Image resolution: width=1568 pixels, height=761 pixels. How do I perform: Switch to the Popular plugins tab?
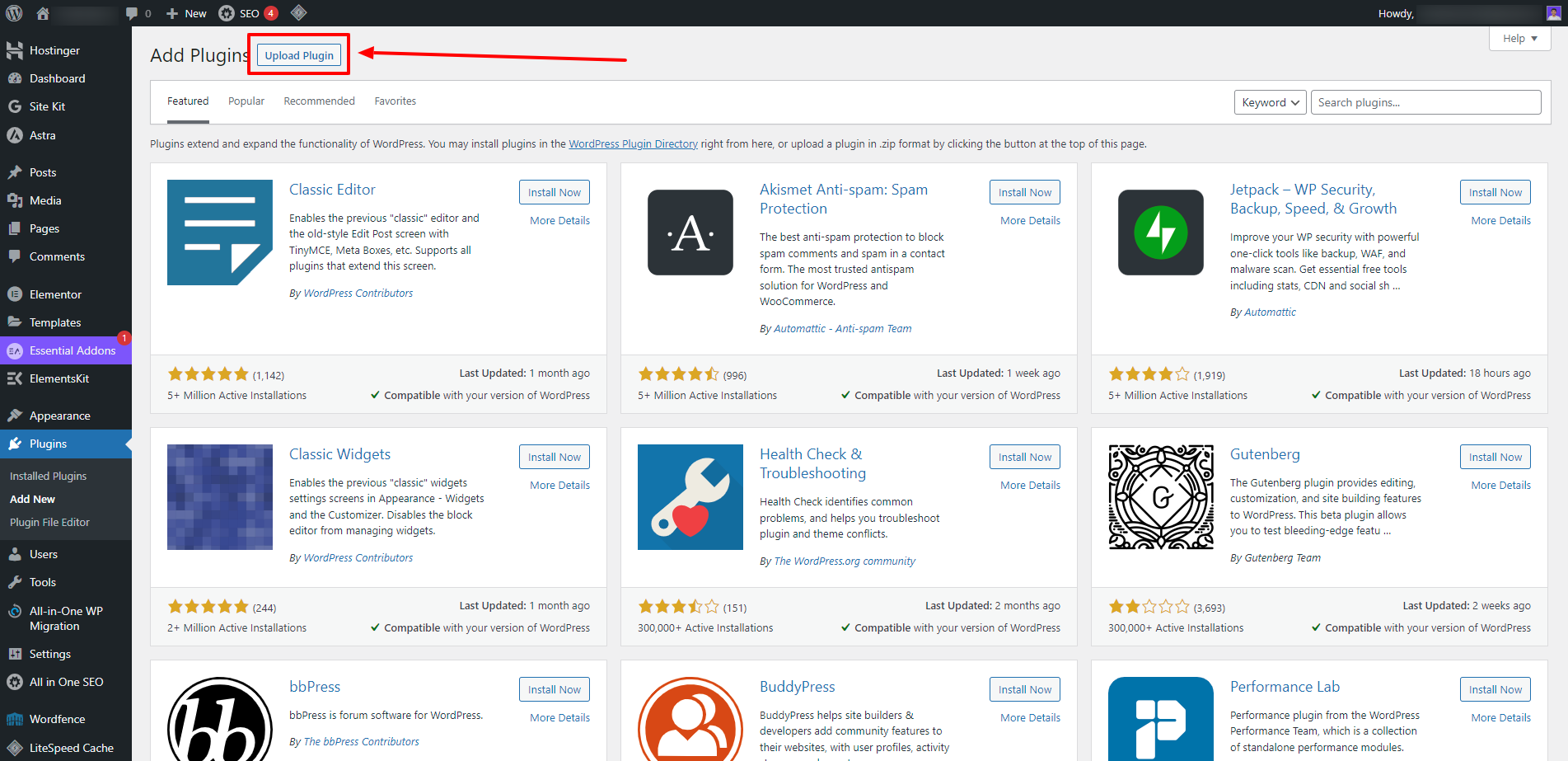[246, 101]
